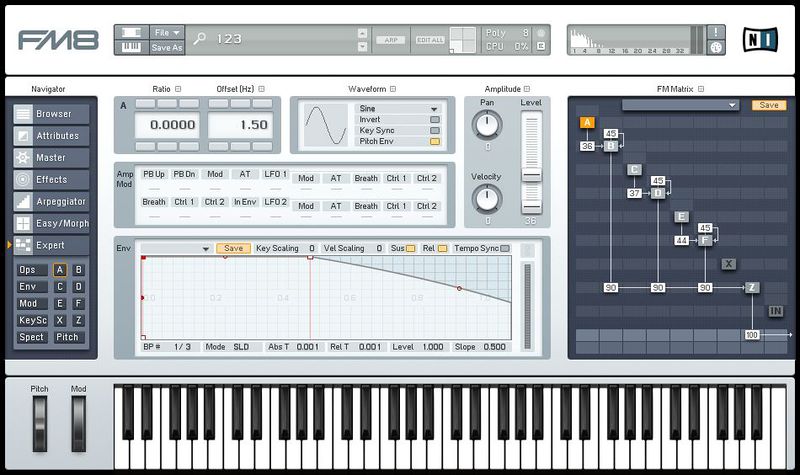
Task: Open the Master page in Navigator
Action: 52,158
